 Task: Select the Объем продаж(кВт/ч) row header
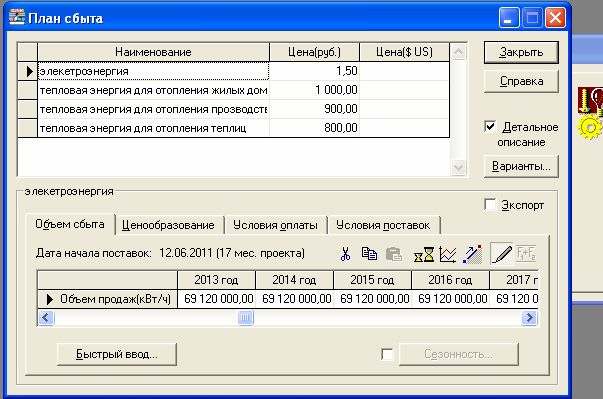tap(107, 299)
